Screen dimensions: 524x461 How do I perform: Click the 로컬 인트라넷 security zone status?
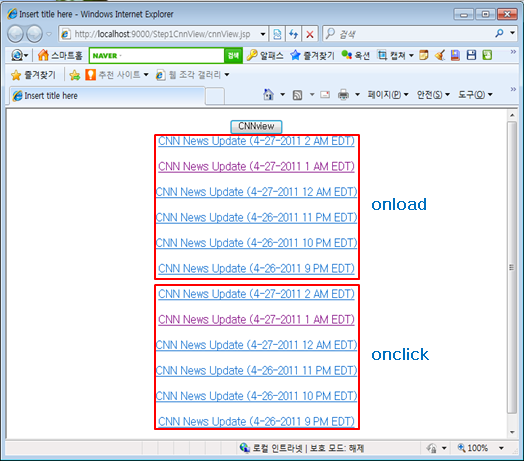tap(301, 448)
